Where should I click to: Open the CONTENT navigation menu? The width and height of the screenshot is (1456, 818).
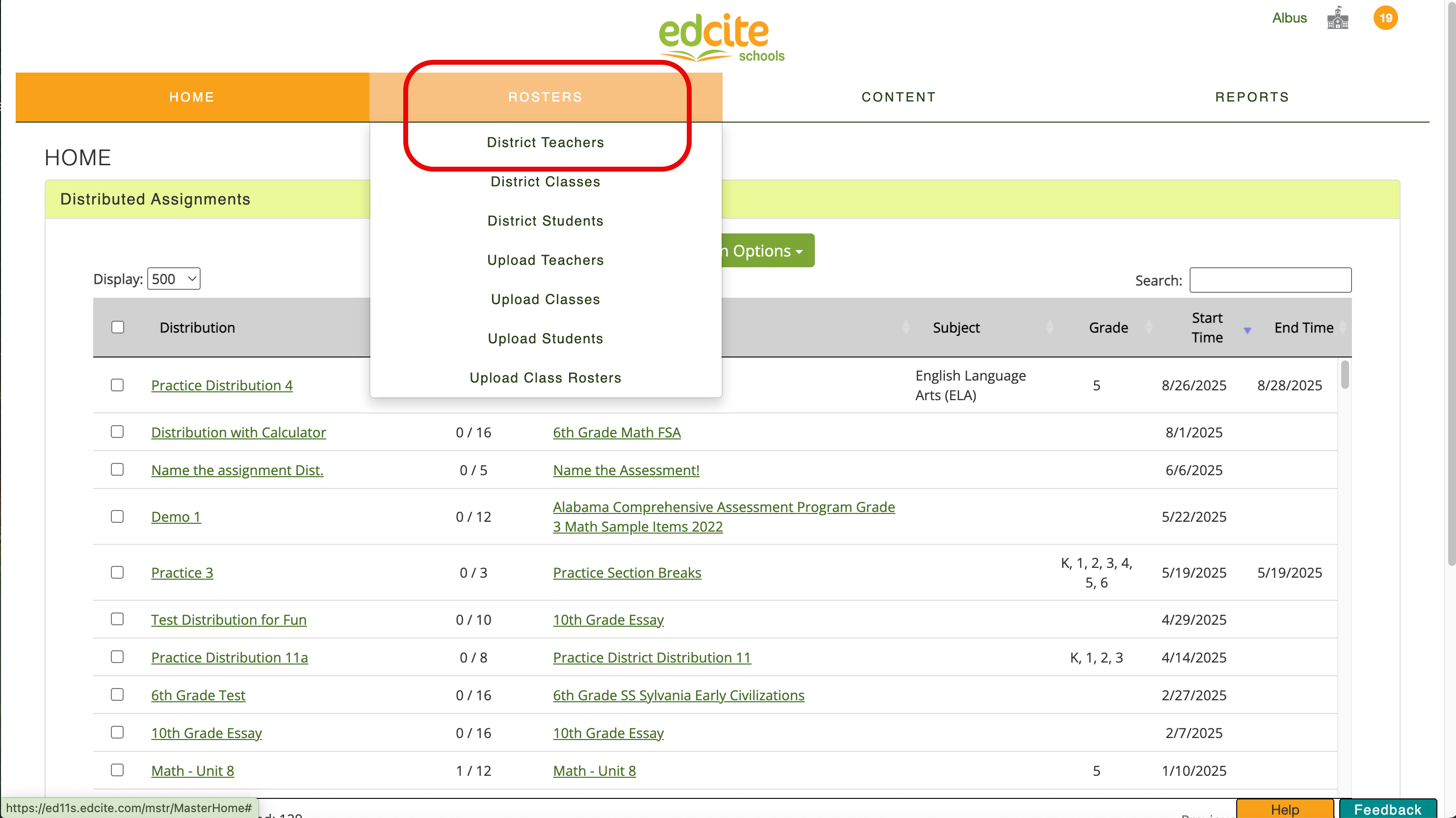[x=899, y=97]
